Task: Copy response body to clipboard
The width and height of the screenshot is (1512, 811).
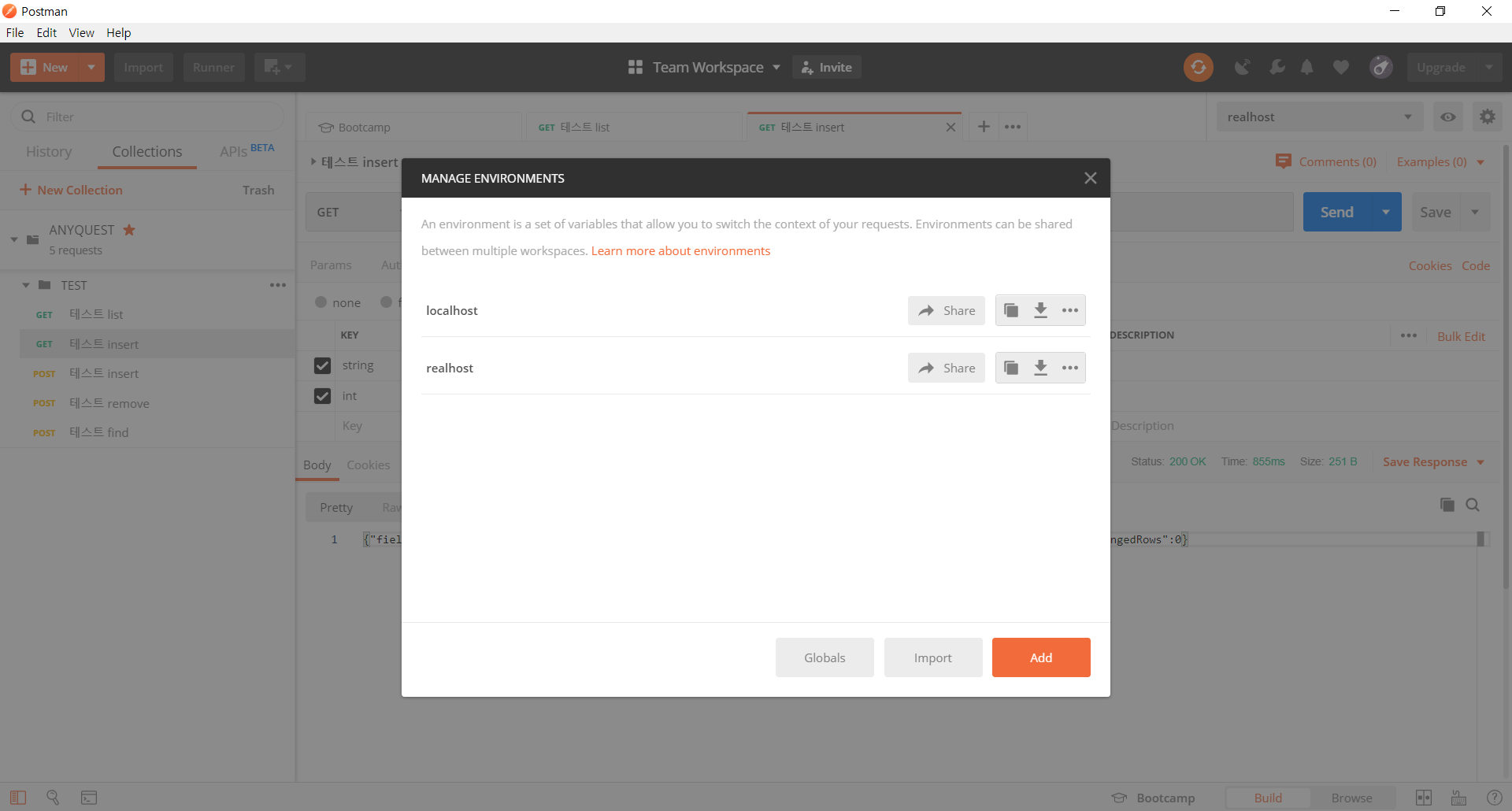Action: point(1447,505)
